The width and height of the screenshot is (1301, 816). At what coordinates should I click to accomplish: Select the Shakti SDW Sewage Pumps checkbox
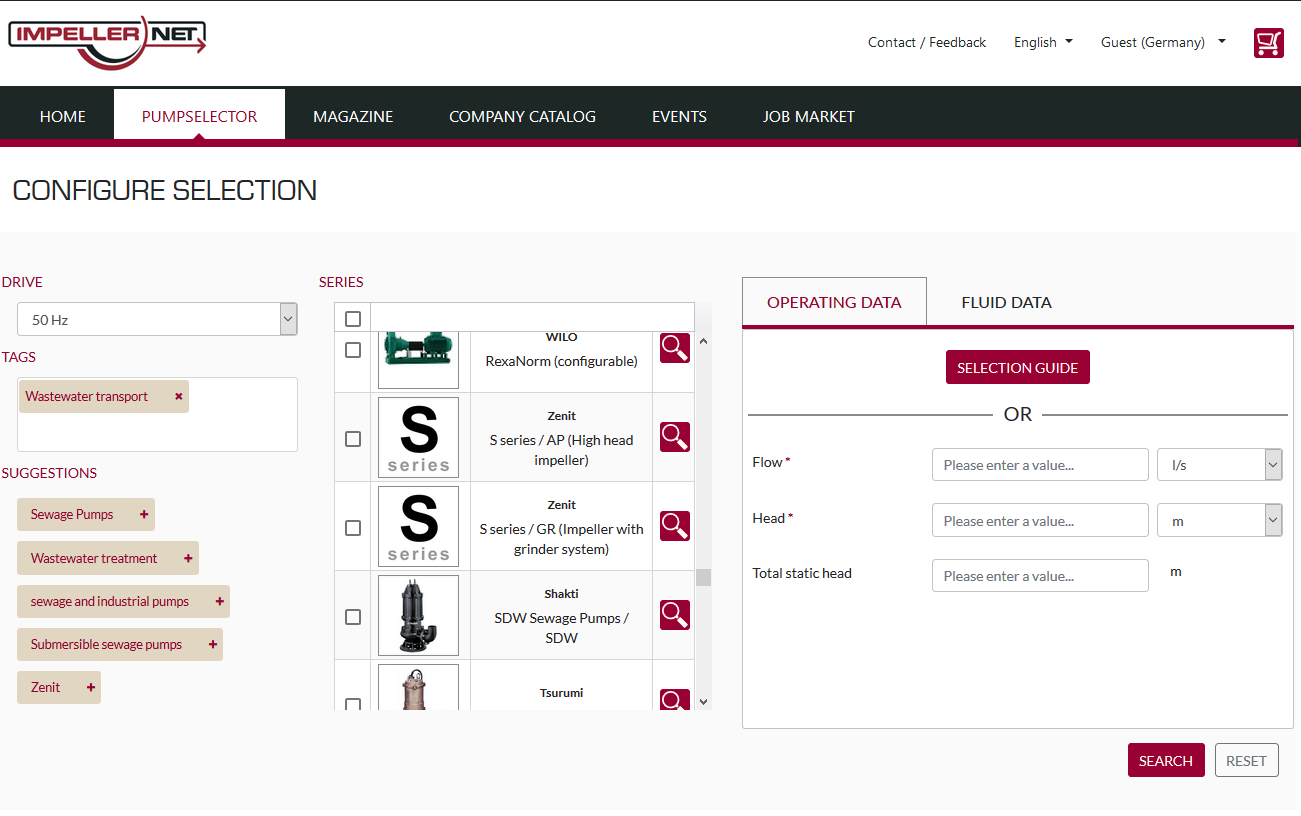[353, 617]
